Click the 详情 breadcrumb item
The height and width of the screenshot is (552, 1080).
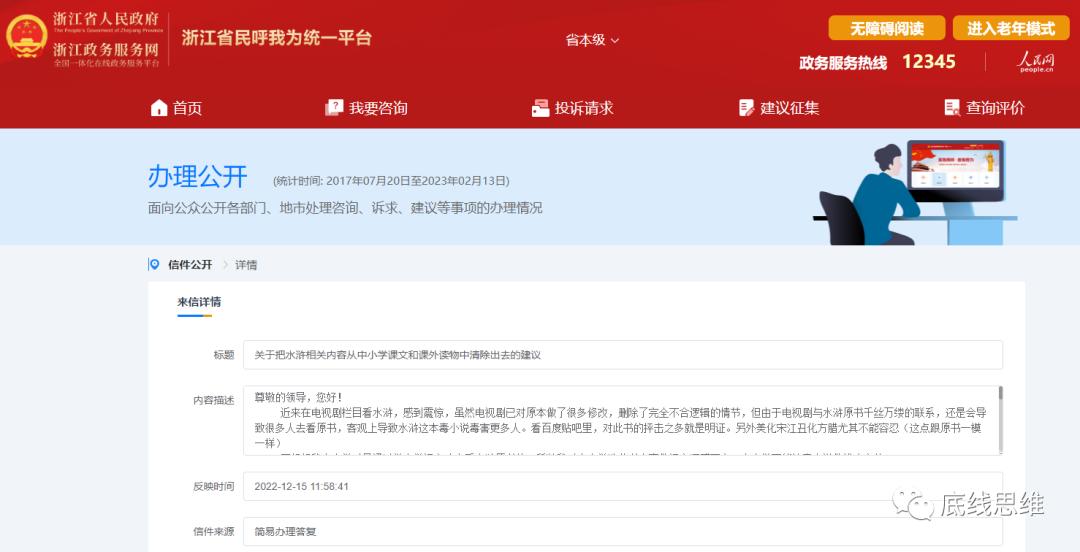click(x=246, y=265)
